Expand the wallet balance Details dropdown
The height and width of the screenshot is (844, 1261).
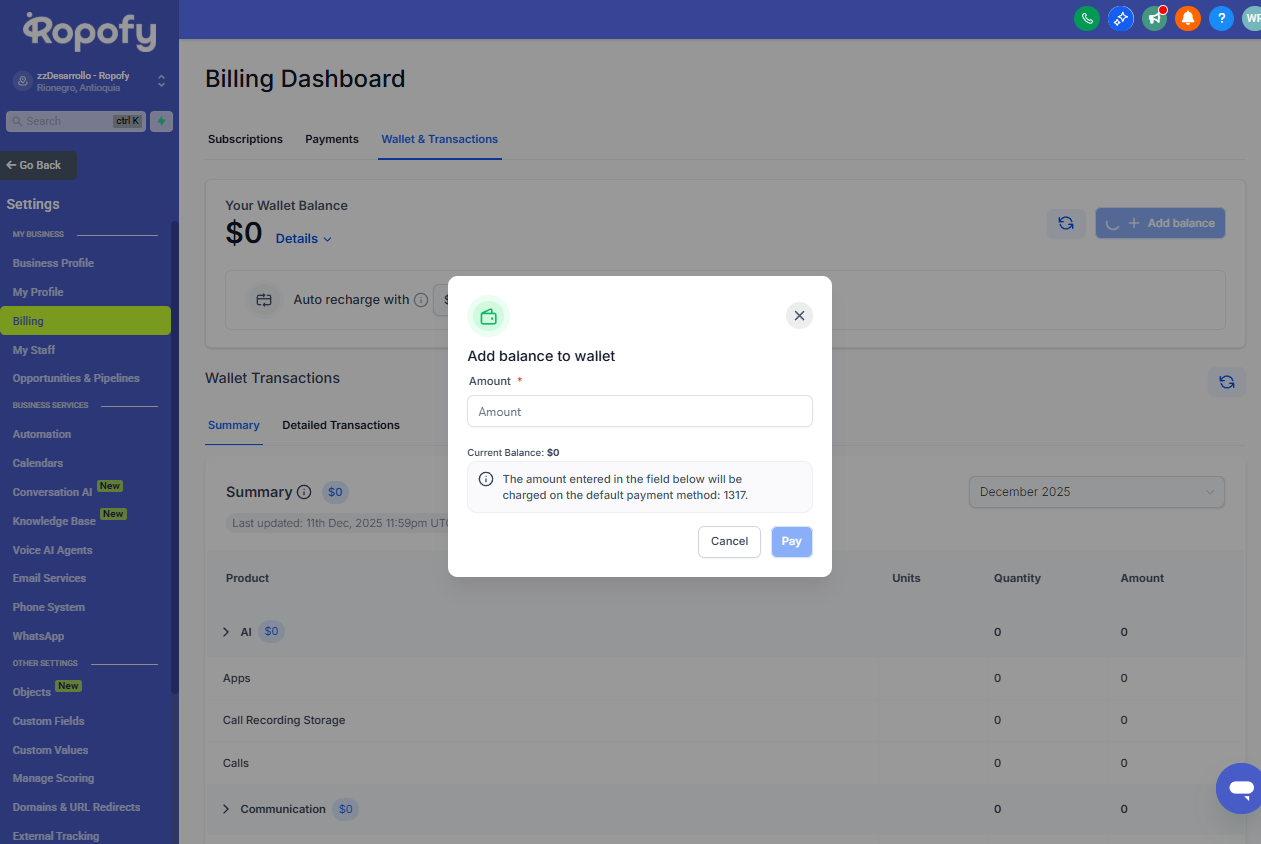click(x=303, y=239)
